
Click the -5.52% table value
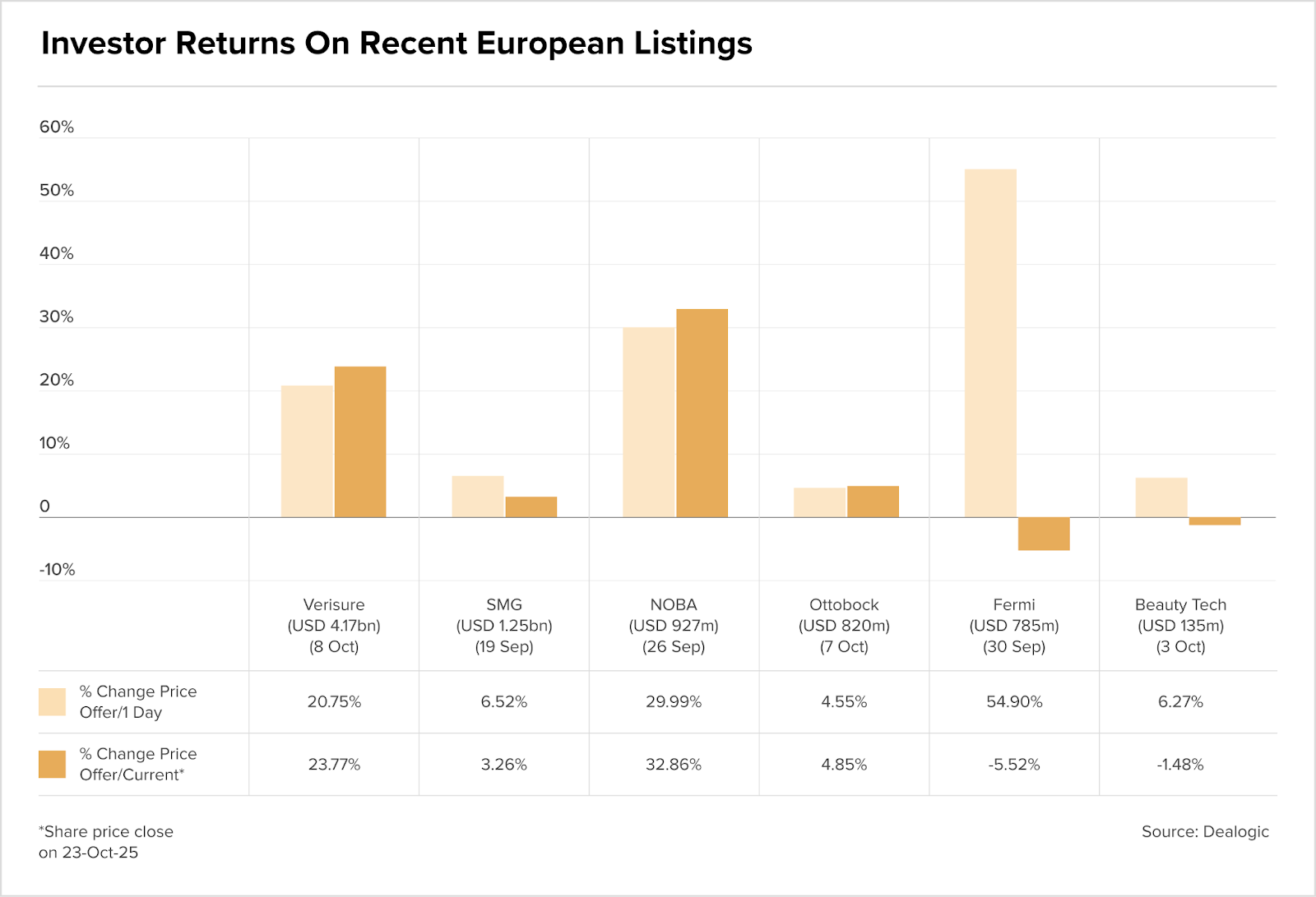click(1014, 764)
